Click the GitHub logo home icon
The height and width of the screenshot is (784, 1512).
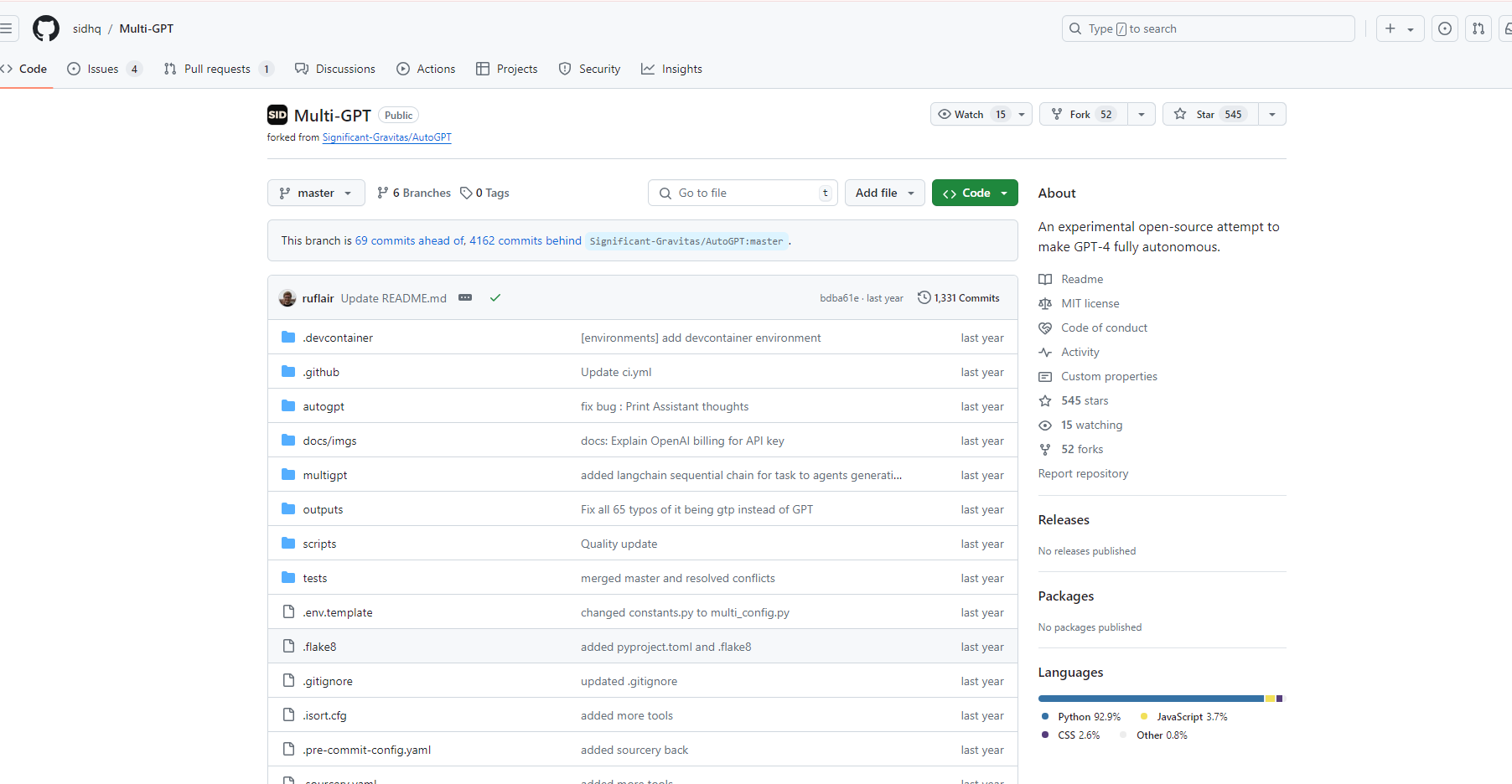click(x=46, y=28)
